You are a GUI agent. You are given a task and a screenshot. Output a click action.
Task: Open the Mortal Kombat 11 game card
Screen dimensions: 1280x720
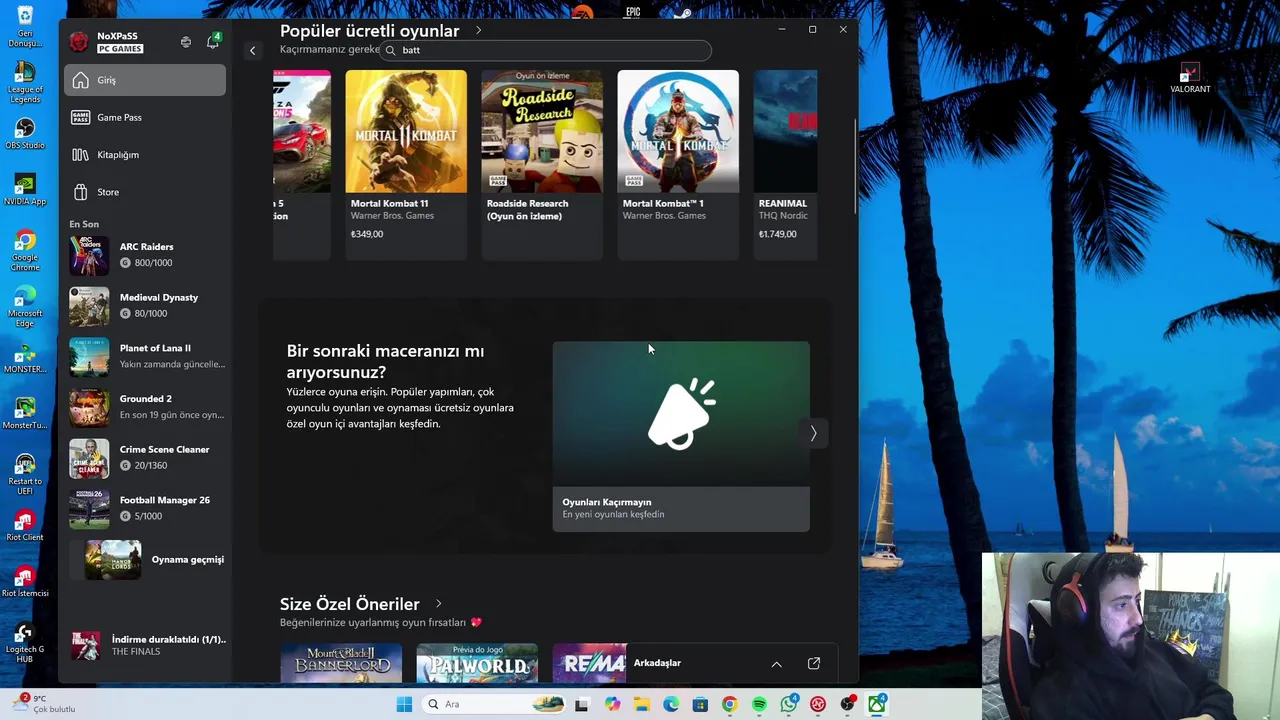(x=406, y=164)
